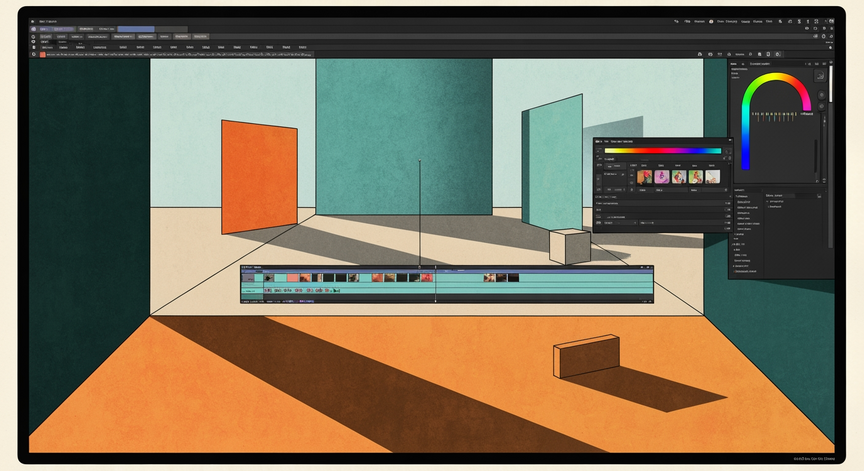The image size is (864, 471).
Task: Select the pink-purple thumbnail in floating dialog
Action: pos(661,177)
